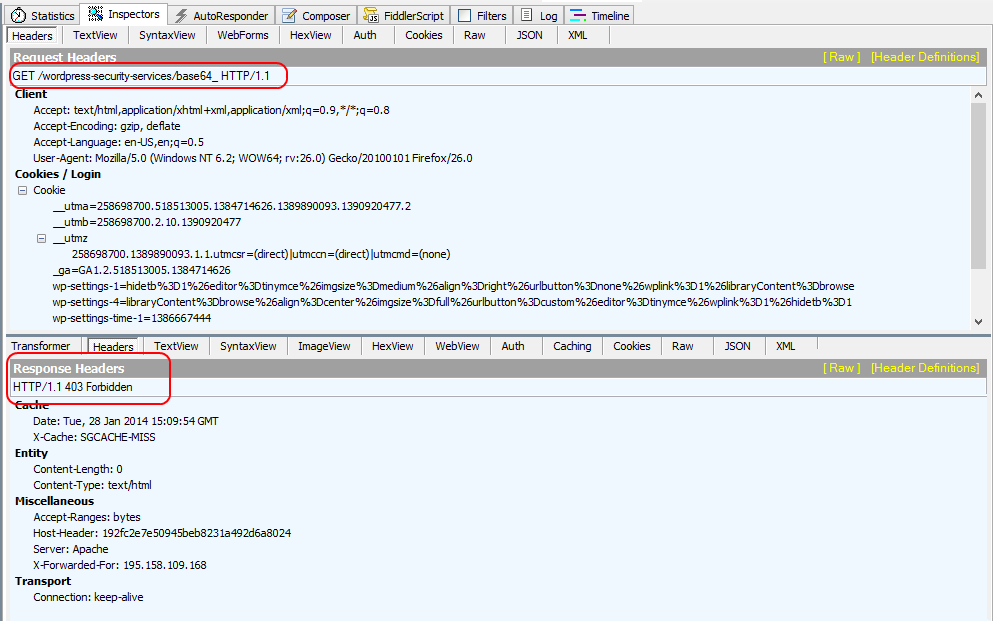Viewport: 993px width, 621px height.
Task: Select the Server: Apache header
Action: pos(70,549)
